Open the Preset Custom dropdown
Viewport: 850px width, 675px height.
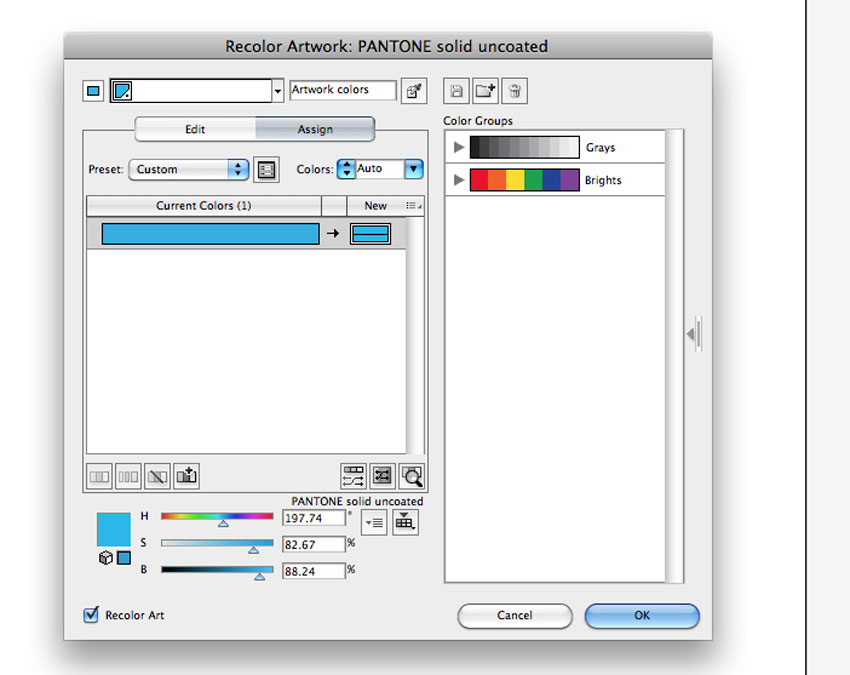(x=189, y=169)
